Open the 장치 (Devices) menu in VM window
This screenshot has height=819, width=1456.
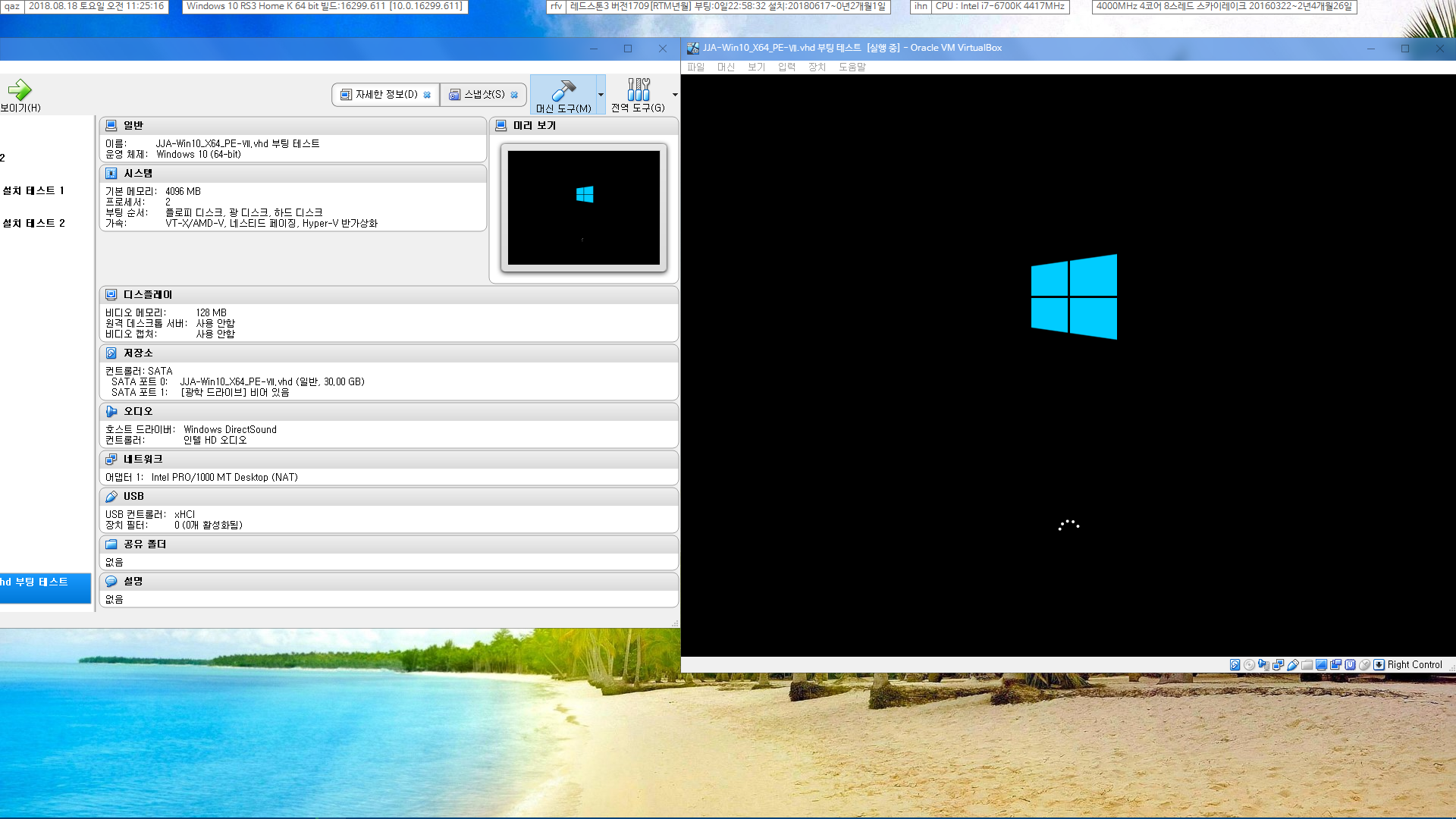[817, 67]
